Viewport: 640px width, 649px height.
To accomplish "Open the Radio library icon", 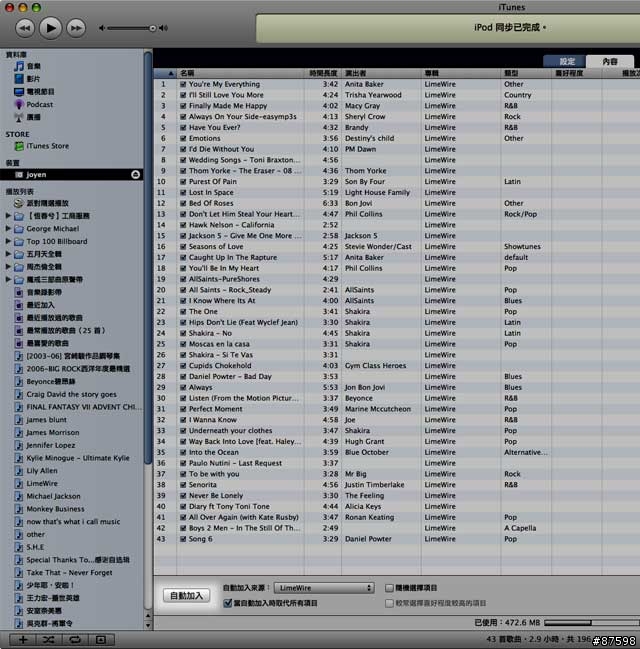I will click(x=19, y=117).
